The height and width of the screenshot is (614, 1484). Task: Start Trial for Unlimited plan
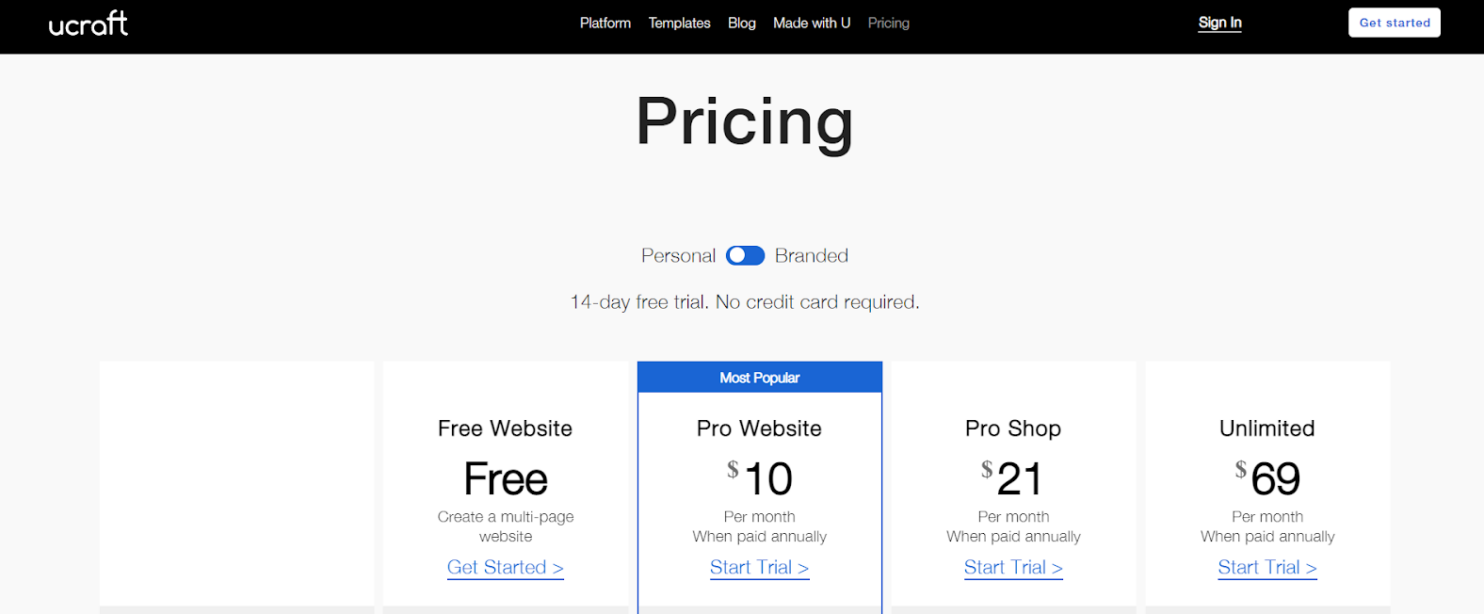[x=1267, y=567]
